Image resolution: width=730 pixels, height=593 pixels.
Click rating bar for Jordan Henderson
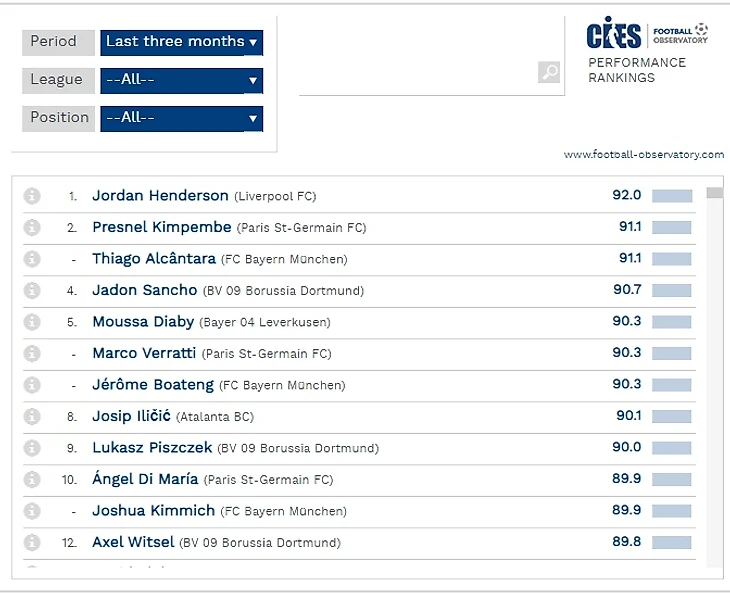point(672,196)
